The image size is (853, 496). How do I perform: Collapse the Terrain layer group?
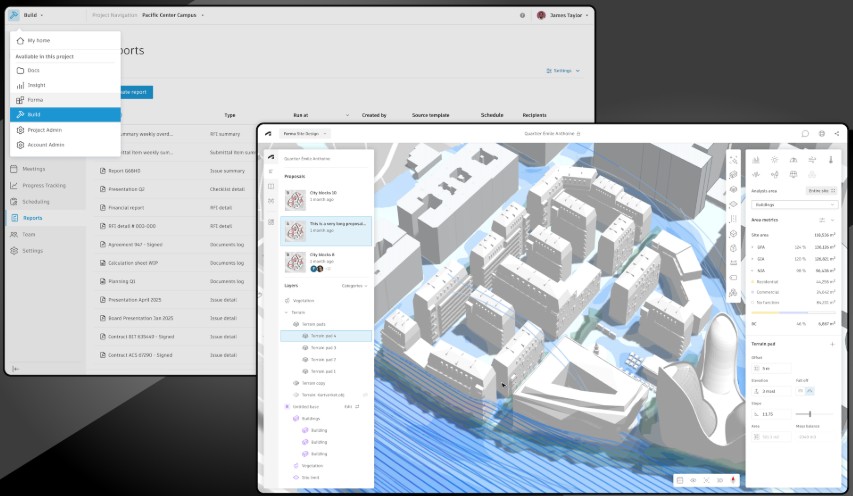pos(286,312)
